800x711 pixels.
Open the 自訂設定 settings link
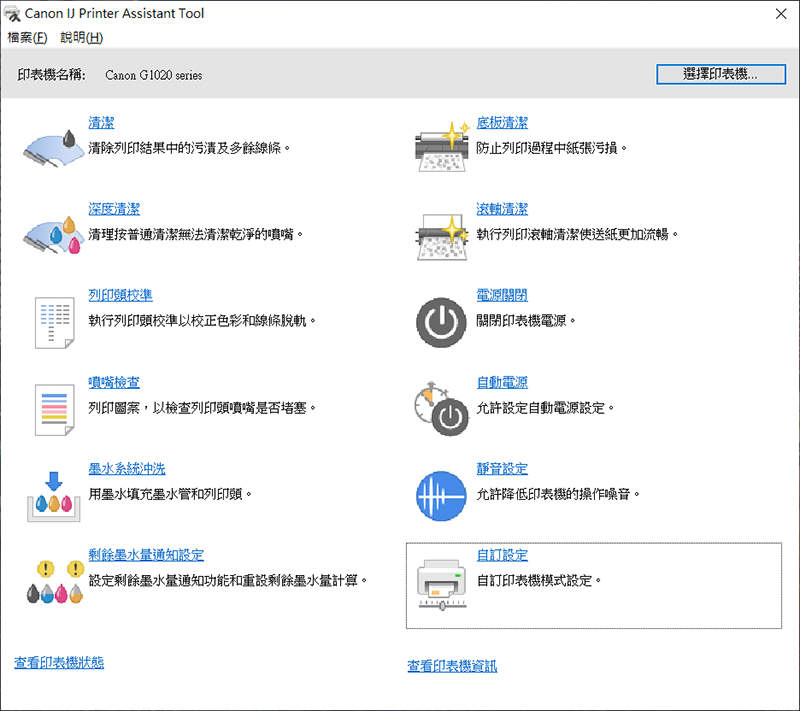pos(504,555)
